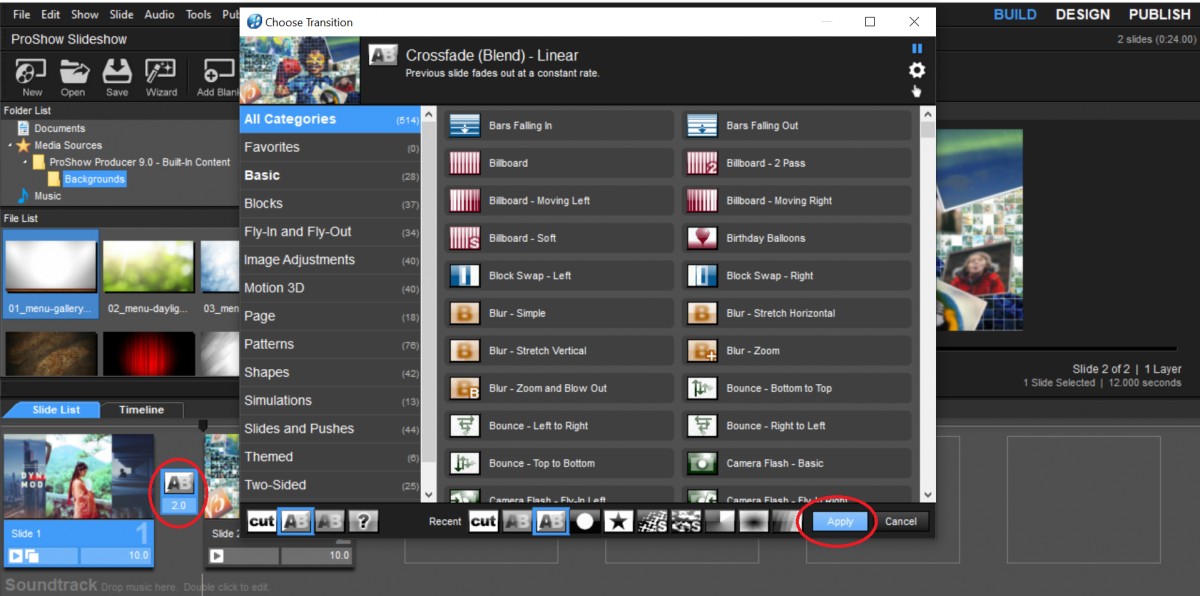Switch to the DESIGN workspace
Viewport: 1200px width, 596px height.
pyautogui.click(x=1082, y=15)
